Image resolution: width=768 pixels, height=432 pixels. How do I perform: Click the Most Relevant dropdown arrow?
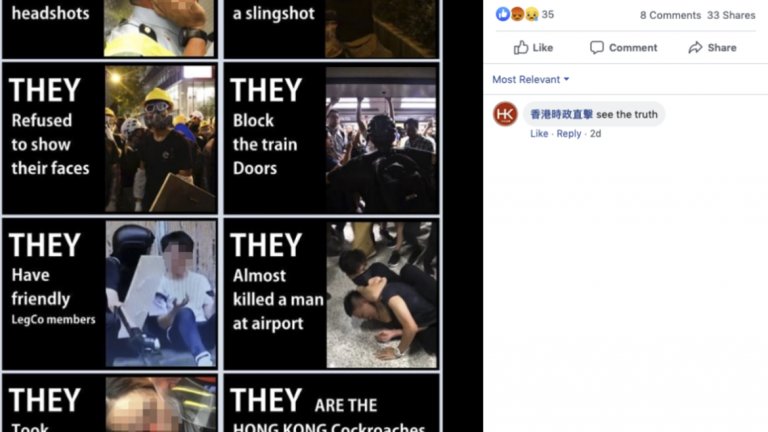pos(566,79)
